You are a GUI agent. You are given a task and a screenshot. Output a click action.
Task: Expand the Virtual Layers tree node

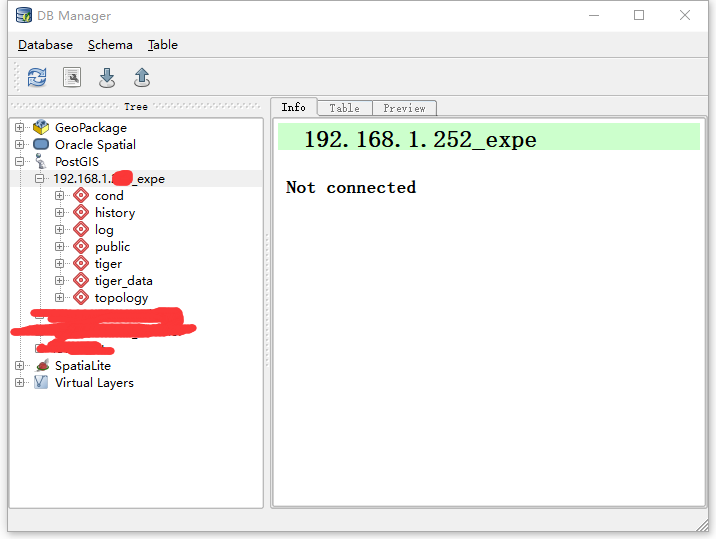point(19,382)
